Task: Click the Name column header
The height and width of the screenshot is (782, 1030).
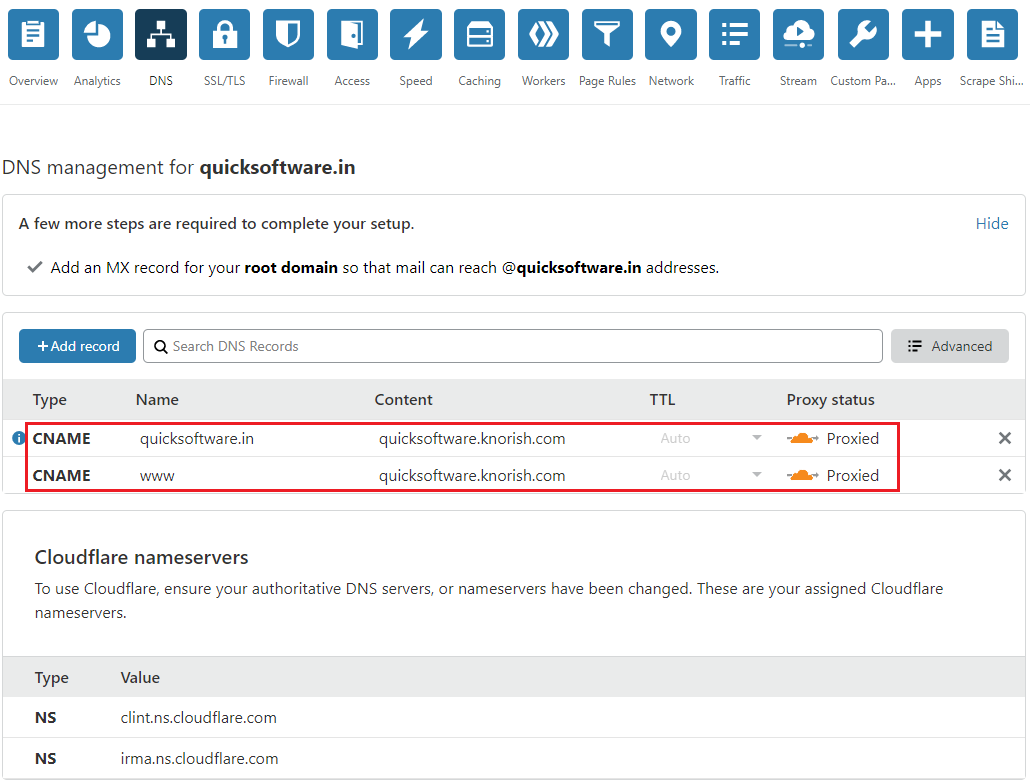Action: pyautogui.click(x=157, y=400)
